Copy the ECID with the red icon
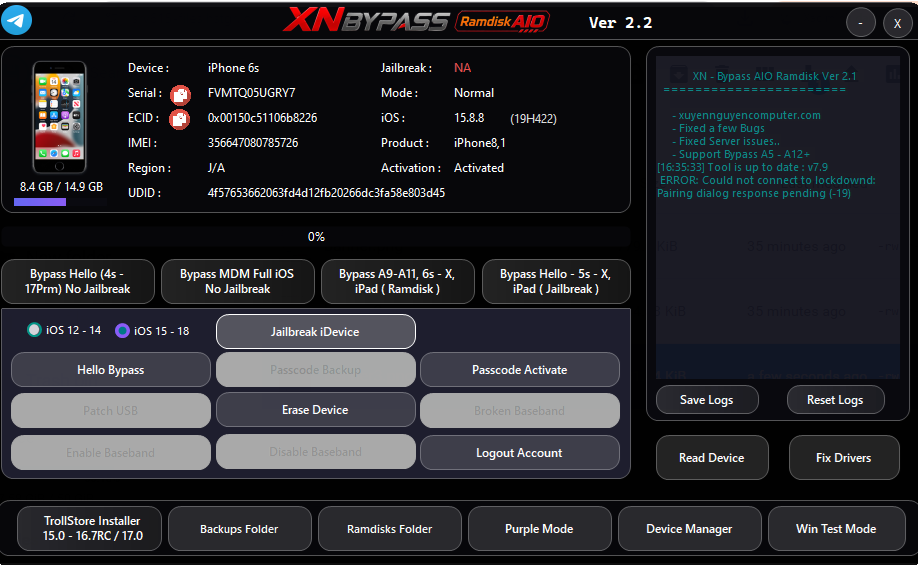Image resolution: width=918 pixels, height=565 pixels. click(x=180, y=119)
